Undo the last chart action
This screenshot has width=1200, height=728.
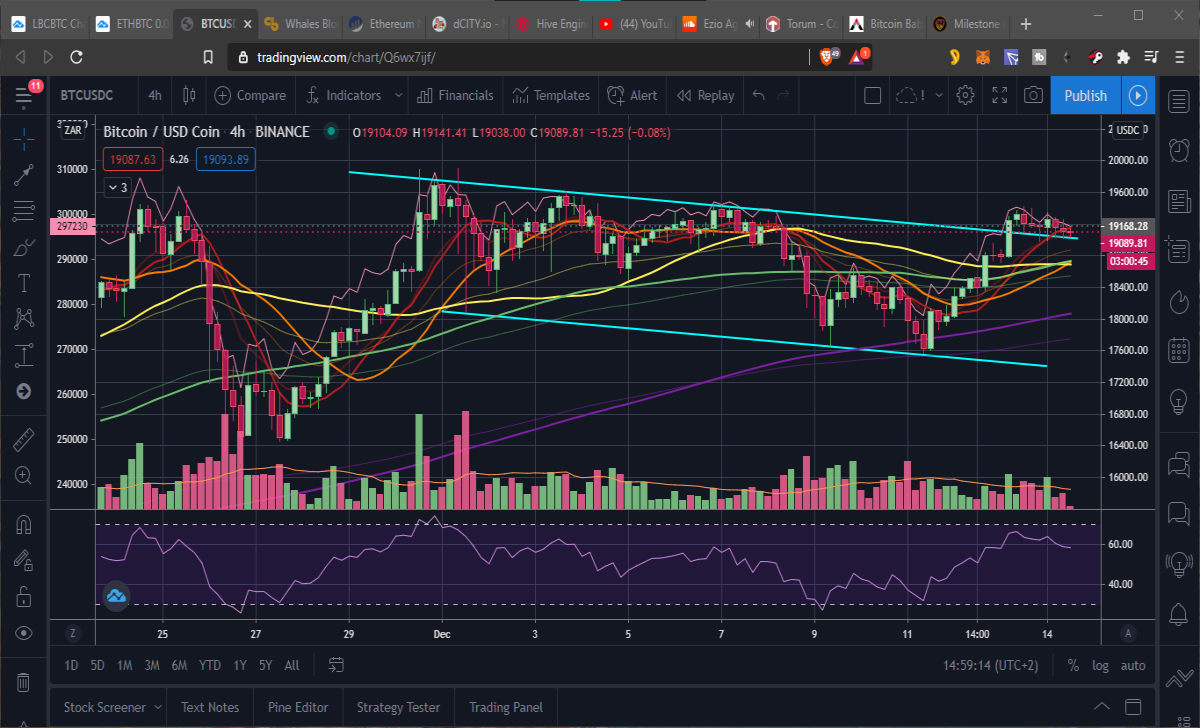[759, 95]
